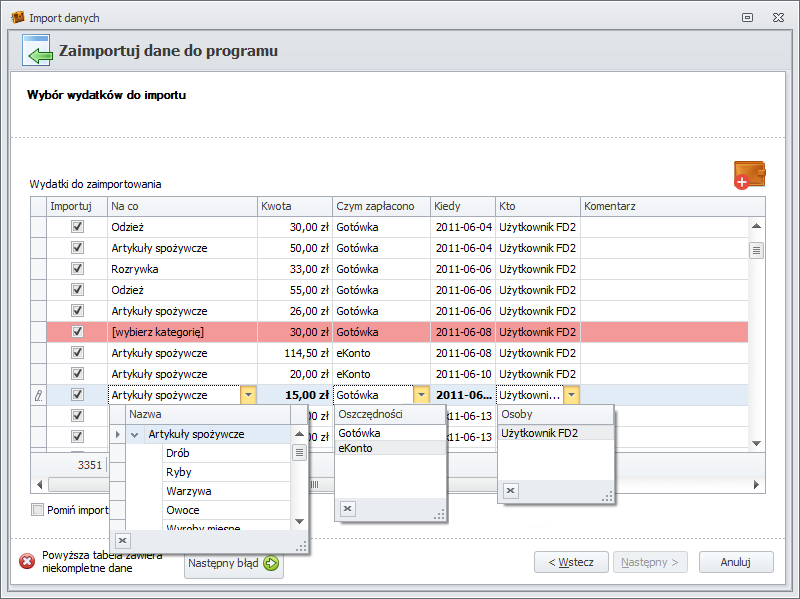800x599 pixels.
Task: Close the Nazwa category popup
Action: 123,540
